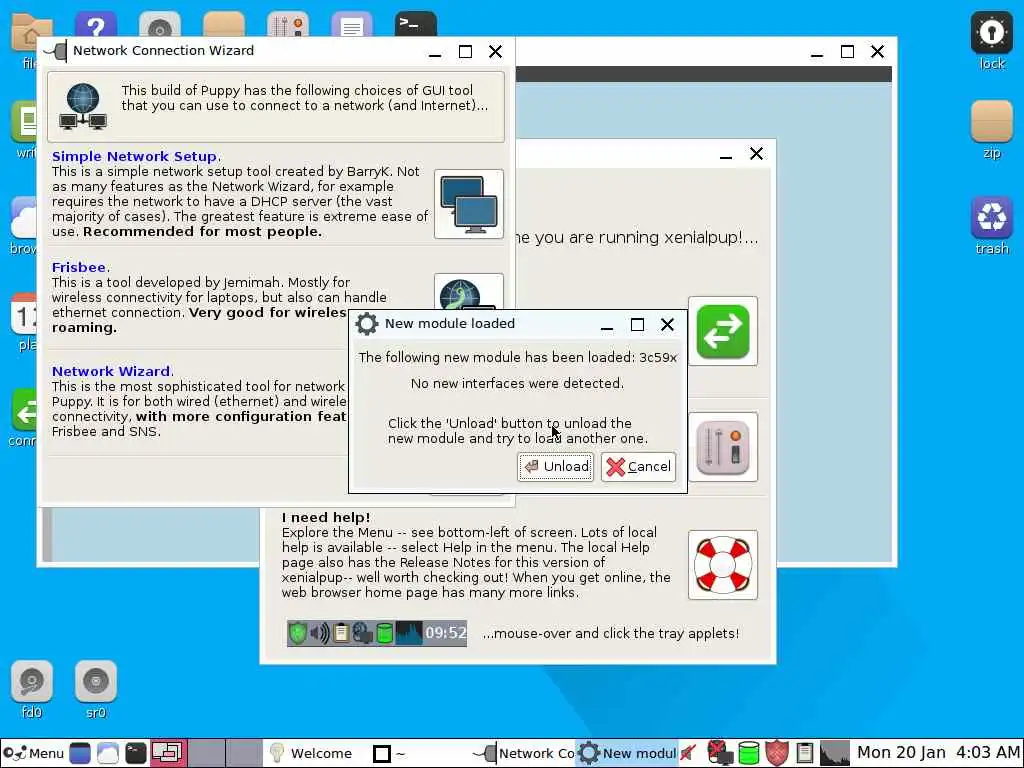Switch to Network Co taskbar entry
Screen dimensions: 1024x768
point(524,753)
